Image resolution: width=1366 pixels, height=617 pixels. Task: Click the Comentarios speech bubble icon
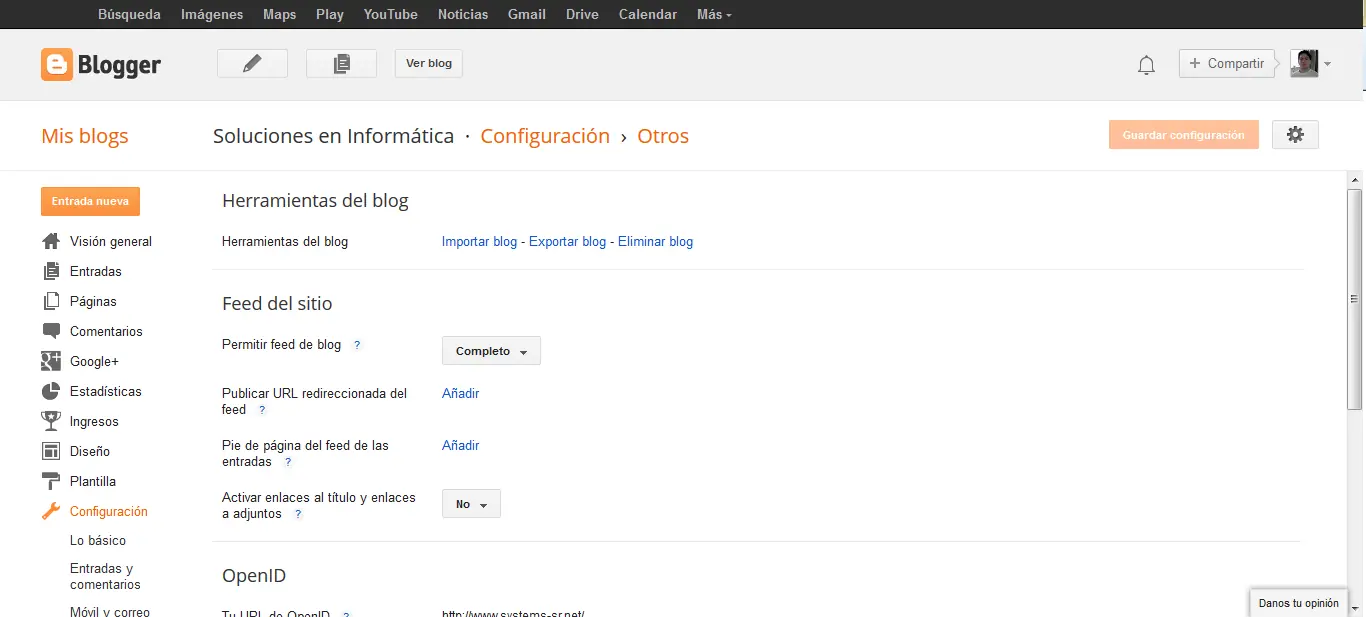(x=51, y=331)
